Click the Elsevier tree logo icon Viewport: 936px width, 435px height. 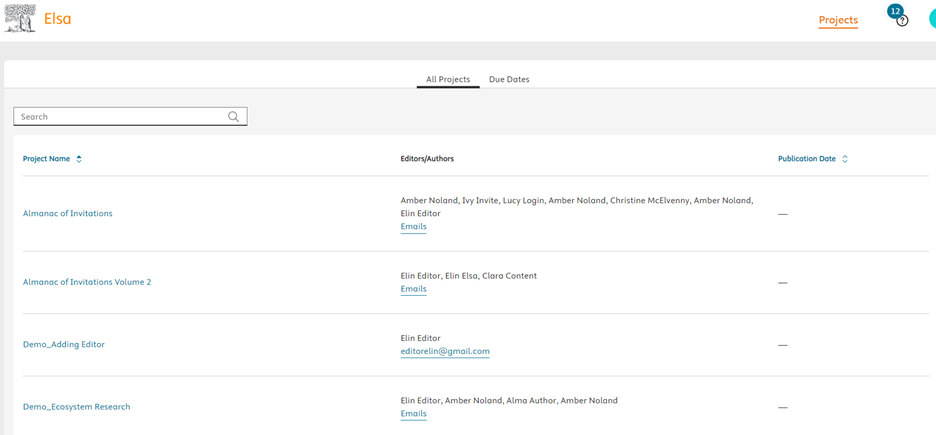click(x=20, y=19)
